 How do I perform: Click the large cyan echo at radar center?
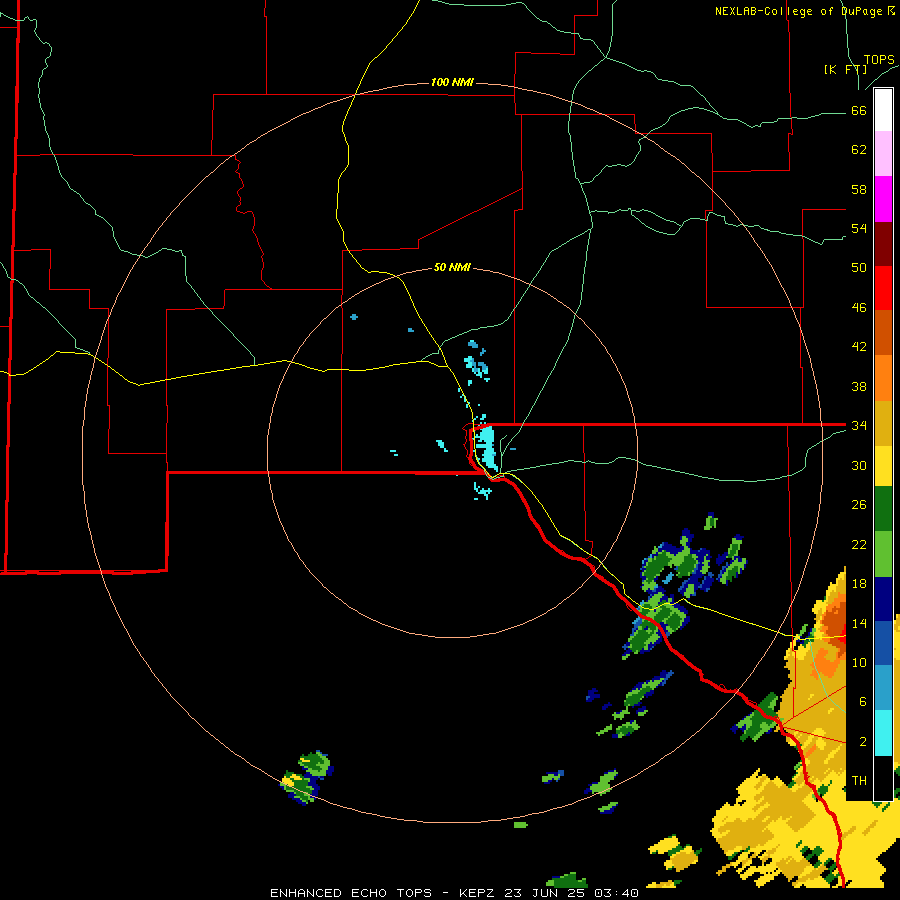point(486,448)
